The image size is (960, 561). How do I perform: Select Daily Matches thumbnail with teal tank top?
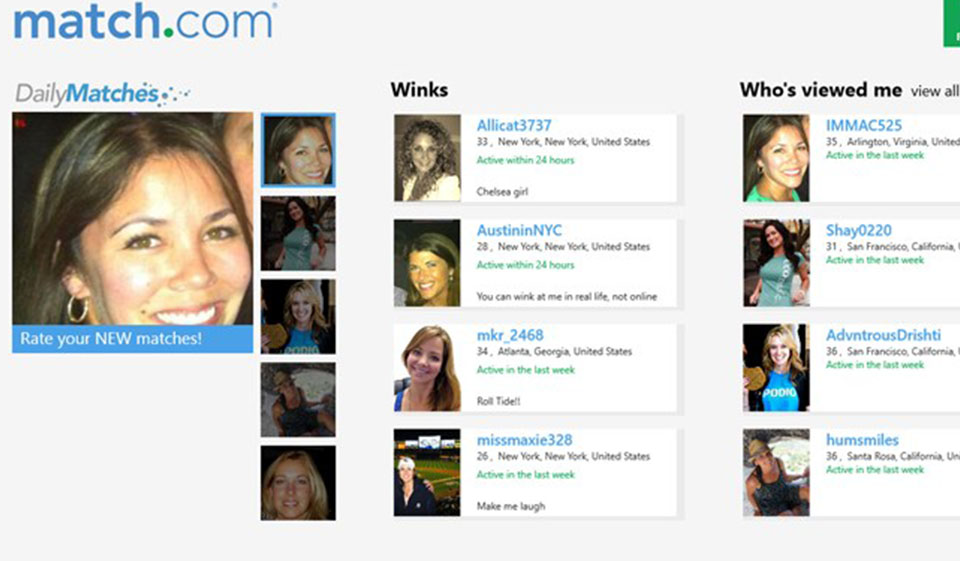coord(298,233)
